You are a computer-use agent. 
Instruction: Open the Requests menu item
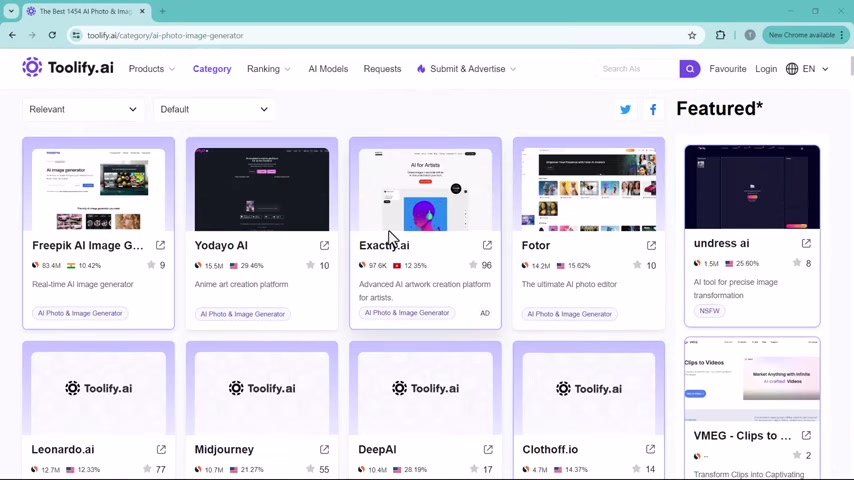[382, 69]
